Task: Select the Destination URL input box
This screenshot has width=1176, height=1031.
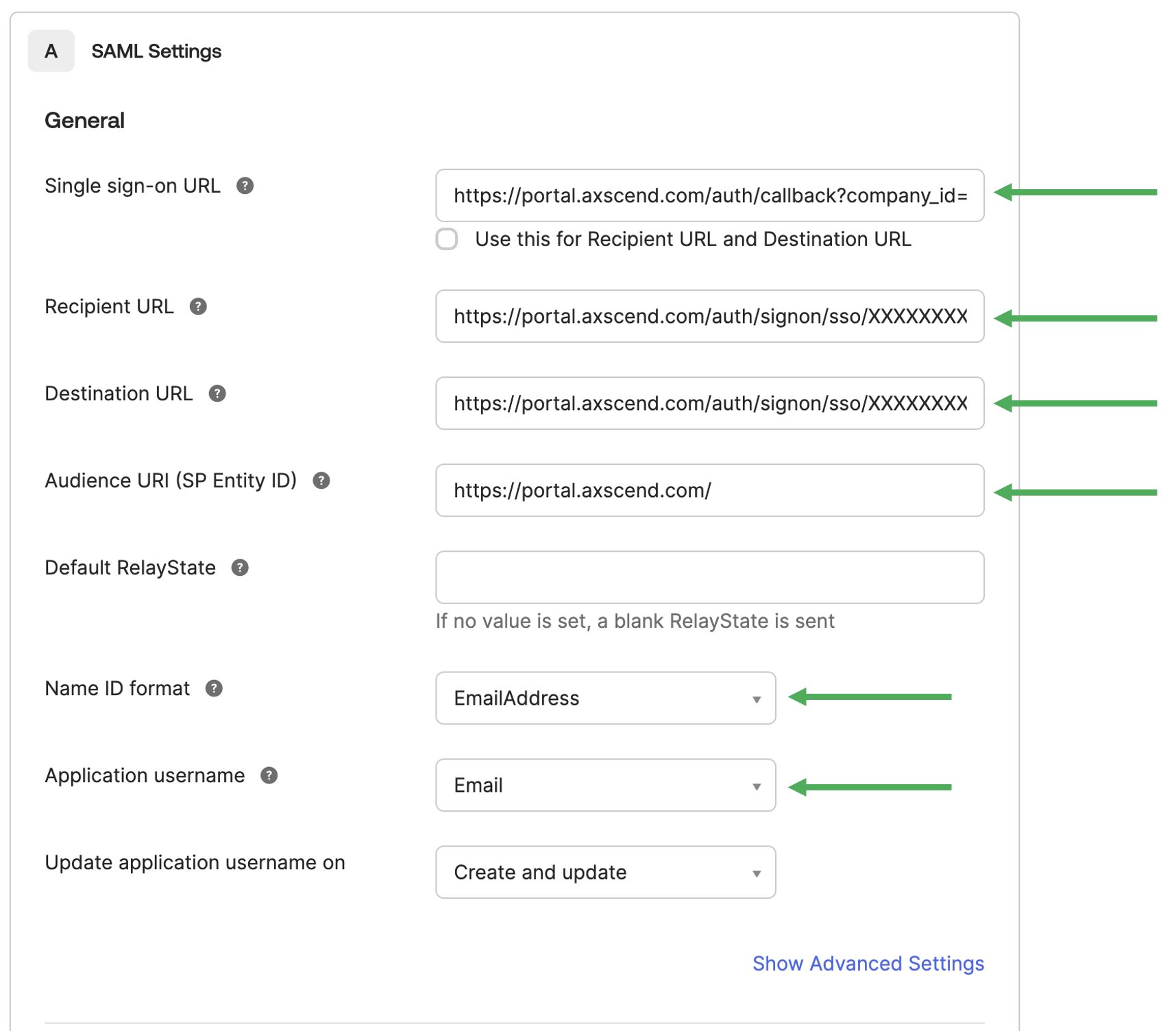Action: 709,403
